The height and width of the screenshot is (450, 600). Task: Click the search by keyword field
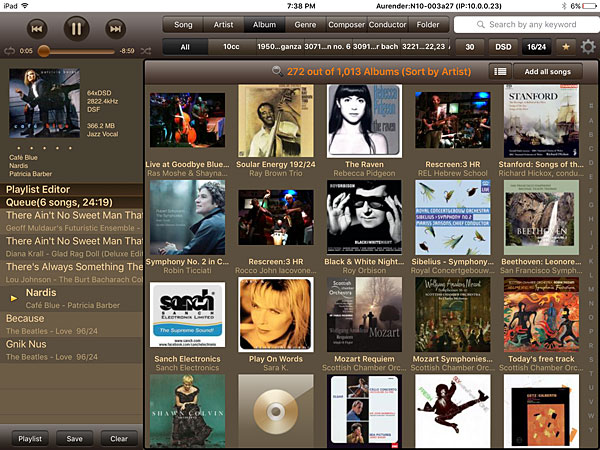523,24
